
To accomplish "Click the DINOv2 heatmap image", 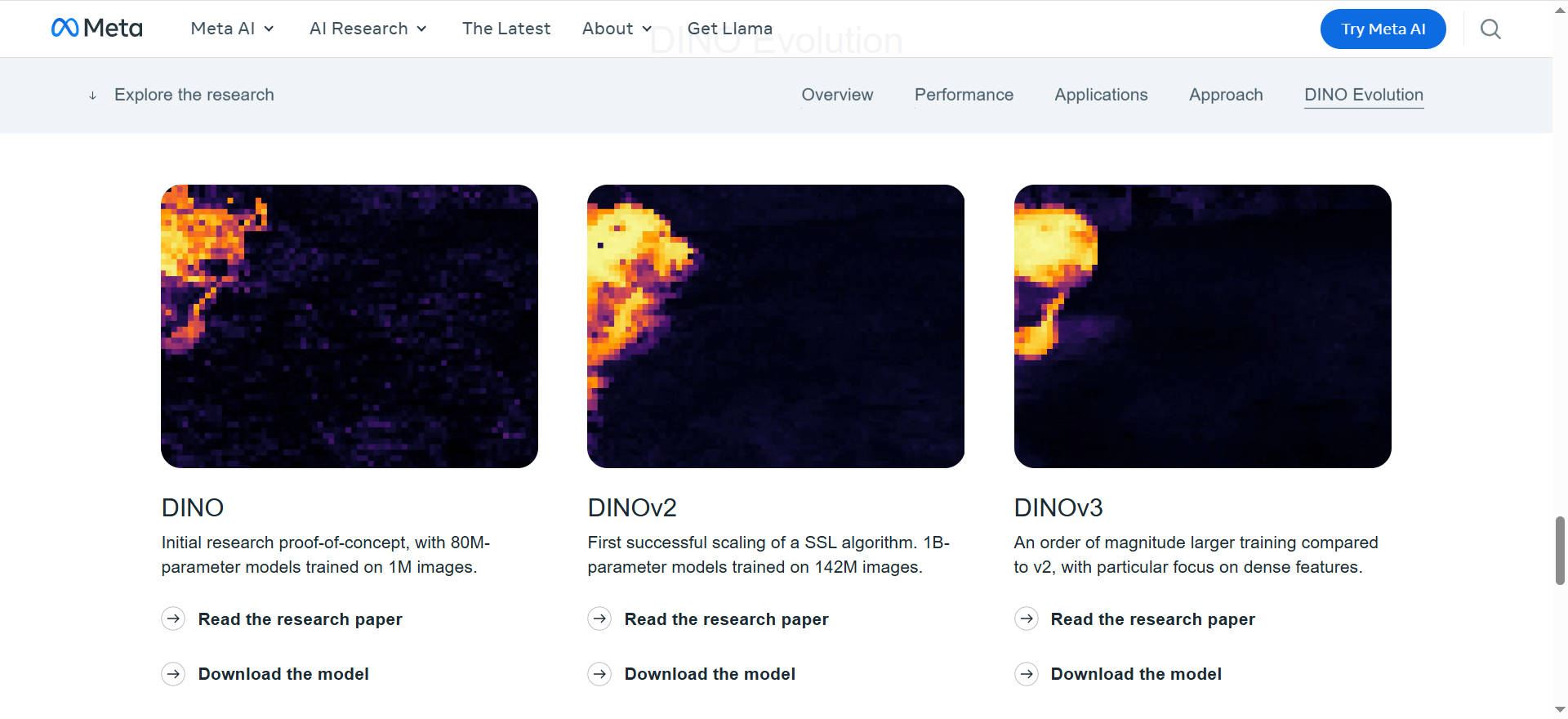I will pyautogui.click(x=776, y=326).
